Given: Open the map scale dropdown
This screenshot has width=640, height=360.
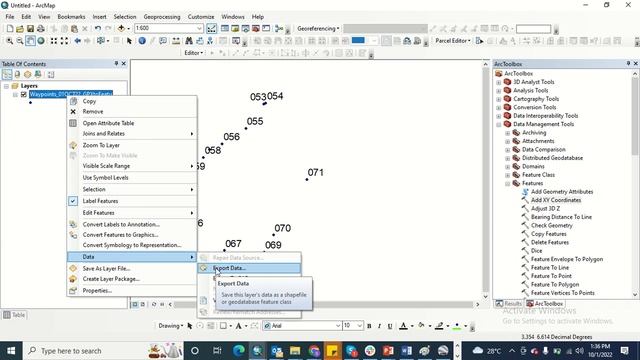Looking at the screenshot, I should 200,28.
